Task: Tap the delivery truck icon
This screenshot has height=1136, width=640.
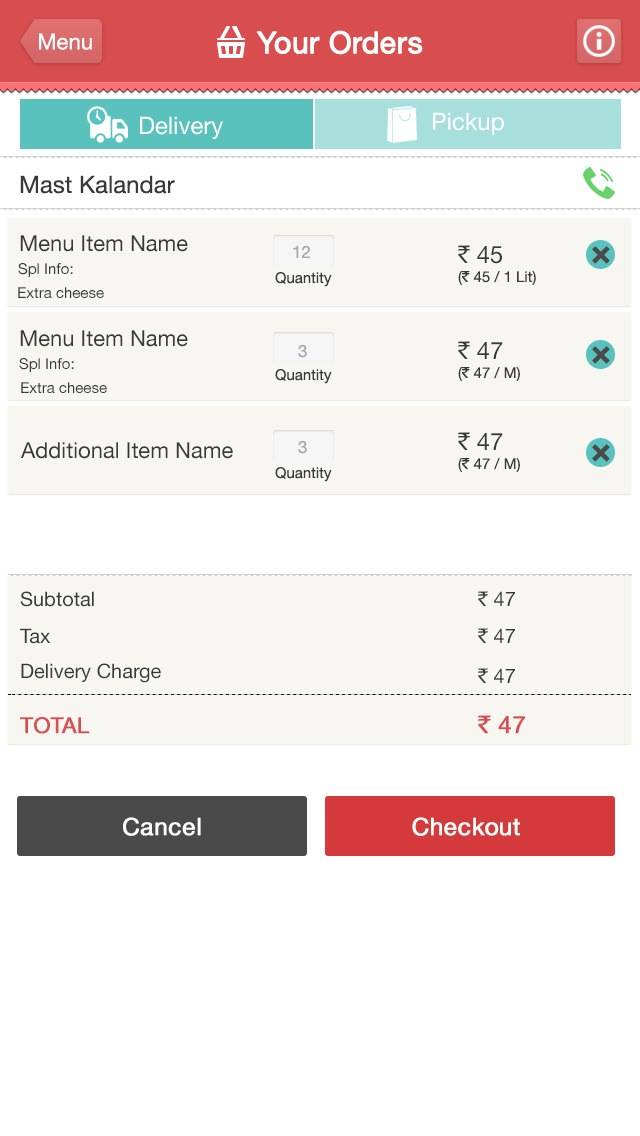Action: 108,125
